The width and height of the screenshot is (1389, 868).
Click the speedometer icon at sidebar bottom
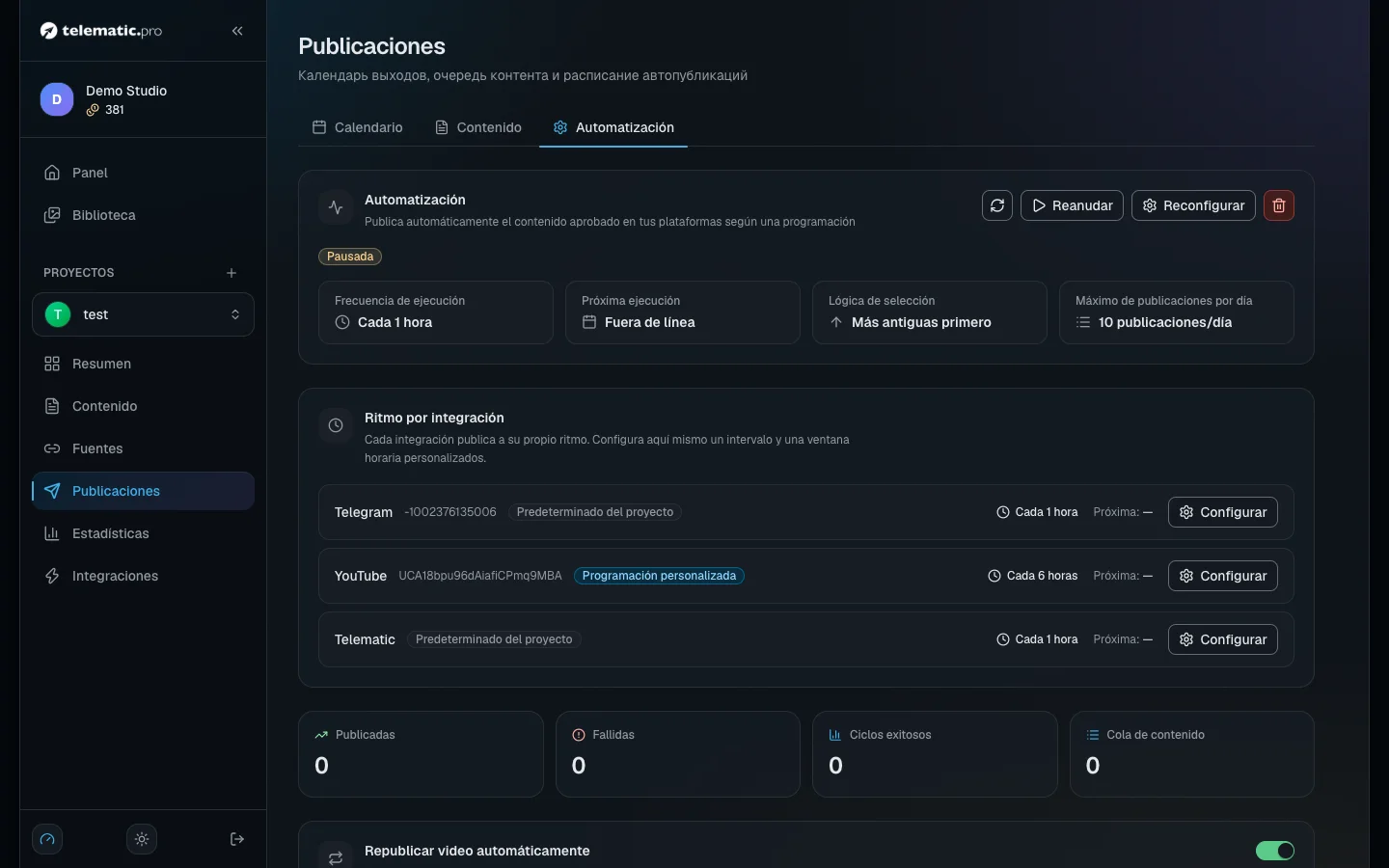click(x=47, y=839)
